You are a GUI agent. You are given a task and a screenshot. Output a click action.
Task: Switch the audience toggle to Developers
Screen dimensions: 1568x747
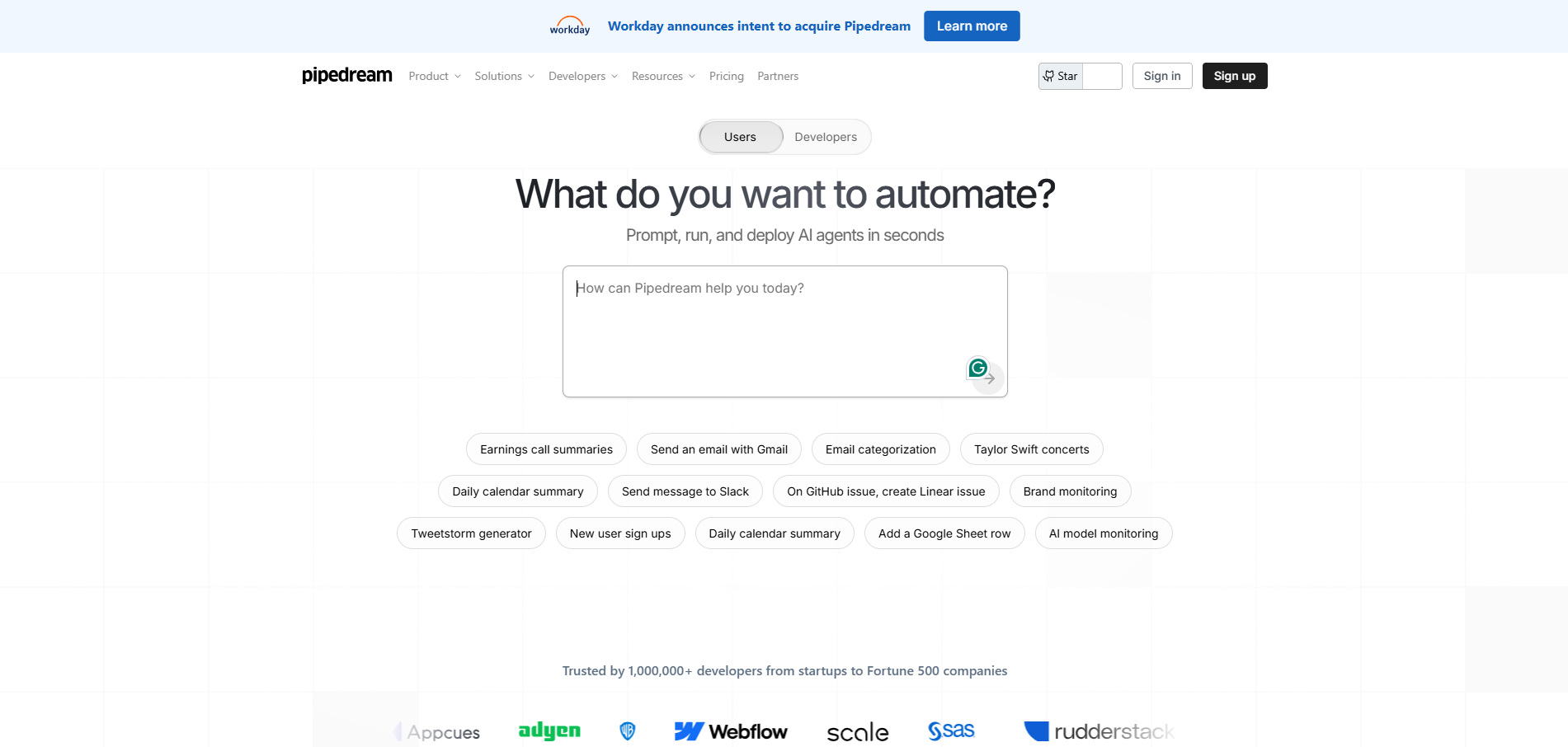tap(825, 137)
